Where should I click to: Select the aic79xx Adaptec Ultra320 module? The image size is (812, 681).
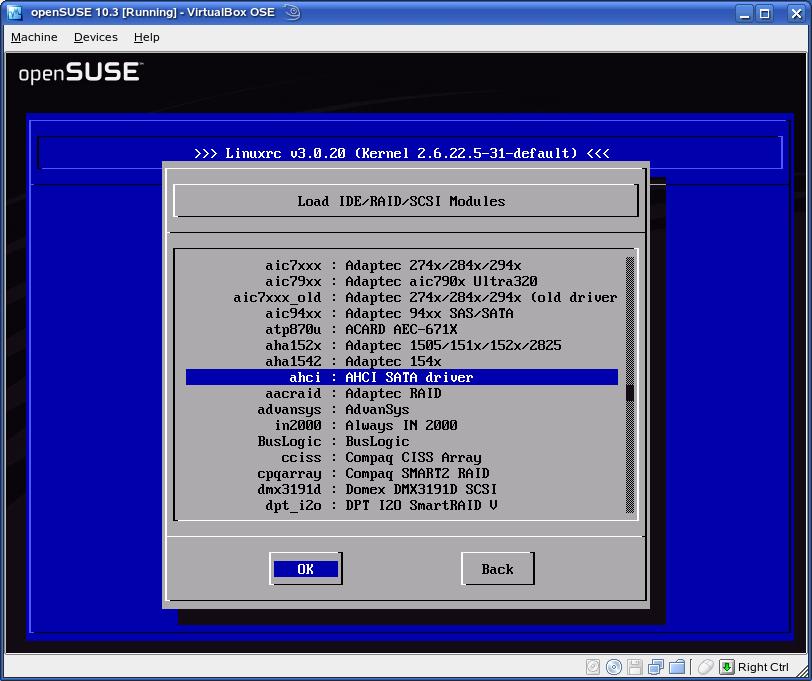click(402, 281)
